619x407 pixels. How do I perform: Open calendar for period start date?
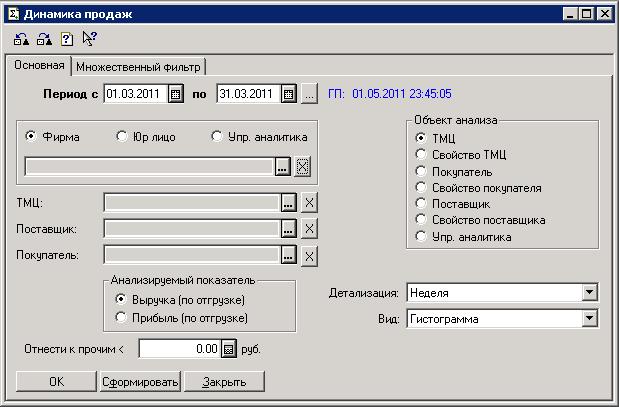tap(176, 94)
